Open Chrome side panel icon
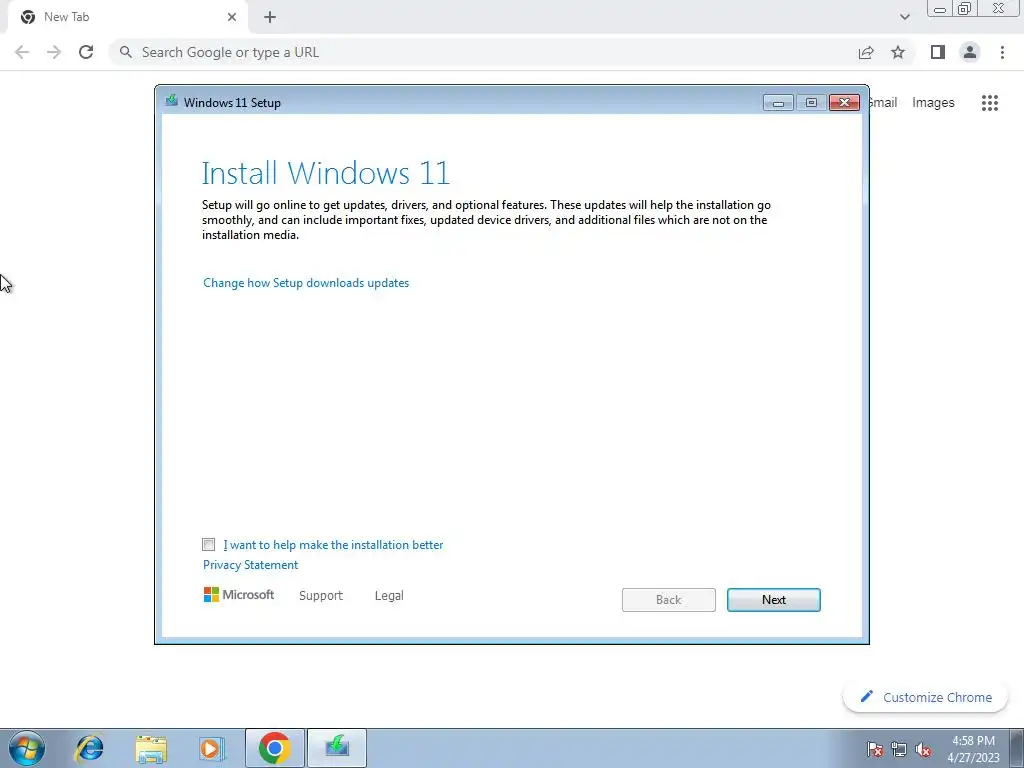Image resolution: width=1024 pixels, height=768 pixels. 938,52
